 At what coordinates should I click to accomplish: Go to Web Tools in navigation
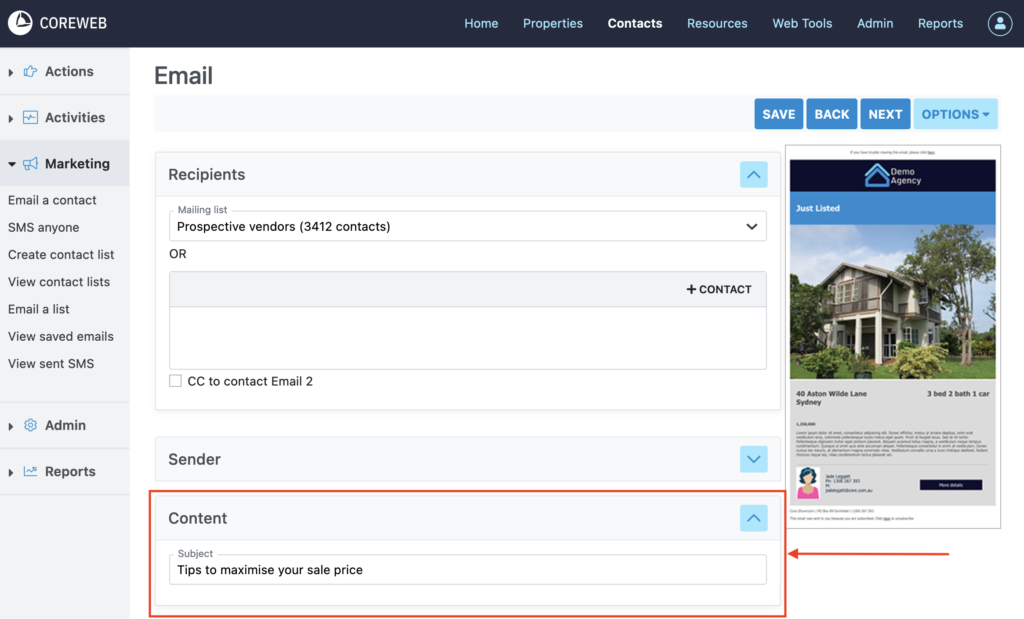(802, 24)
